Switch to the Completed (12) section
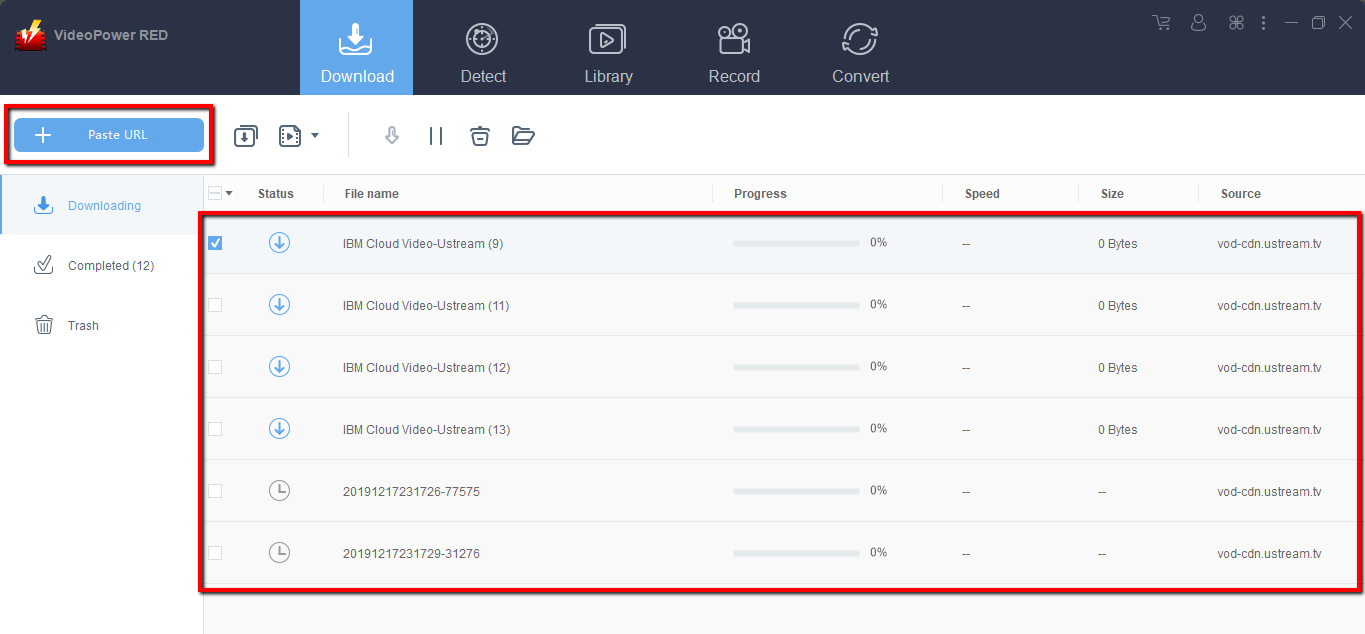 coord(109,265)
